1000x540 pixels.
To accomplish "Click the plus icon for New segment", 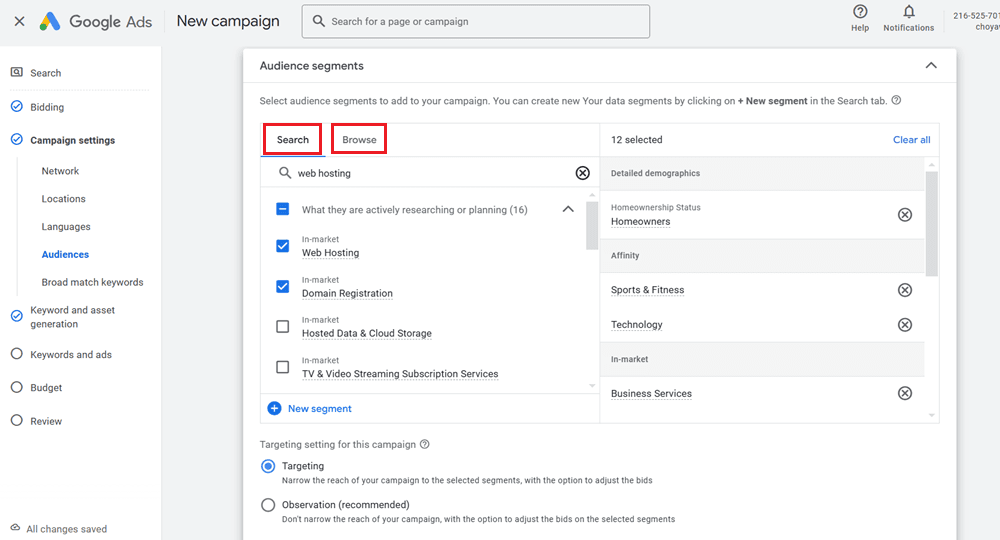I will tap(274, 408).
